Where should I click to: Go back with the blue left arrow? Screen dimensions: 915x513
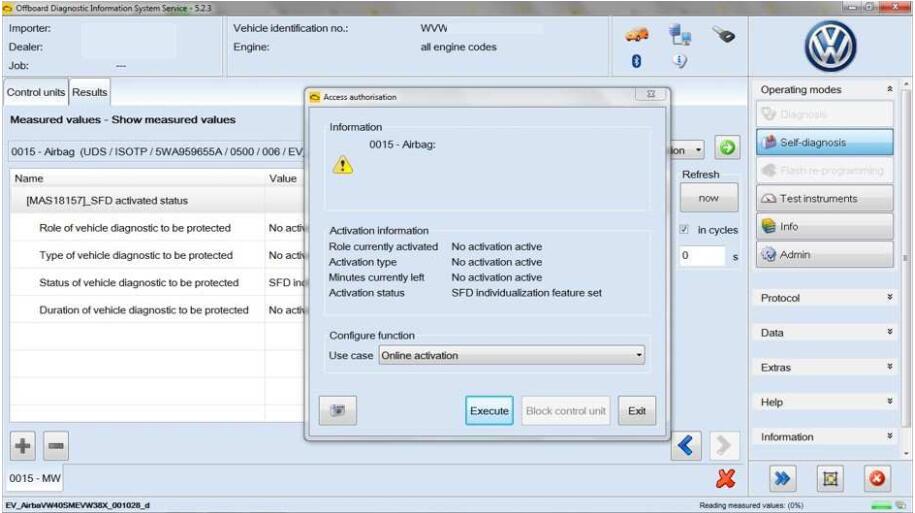(686, 446)
